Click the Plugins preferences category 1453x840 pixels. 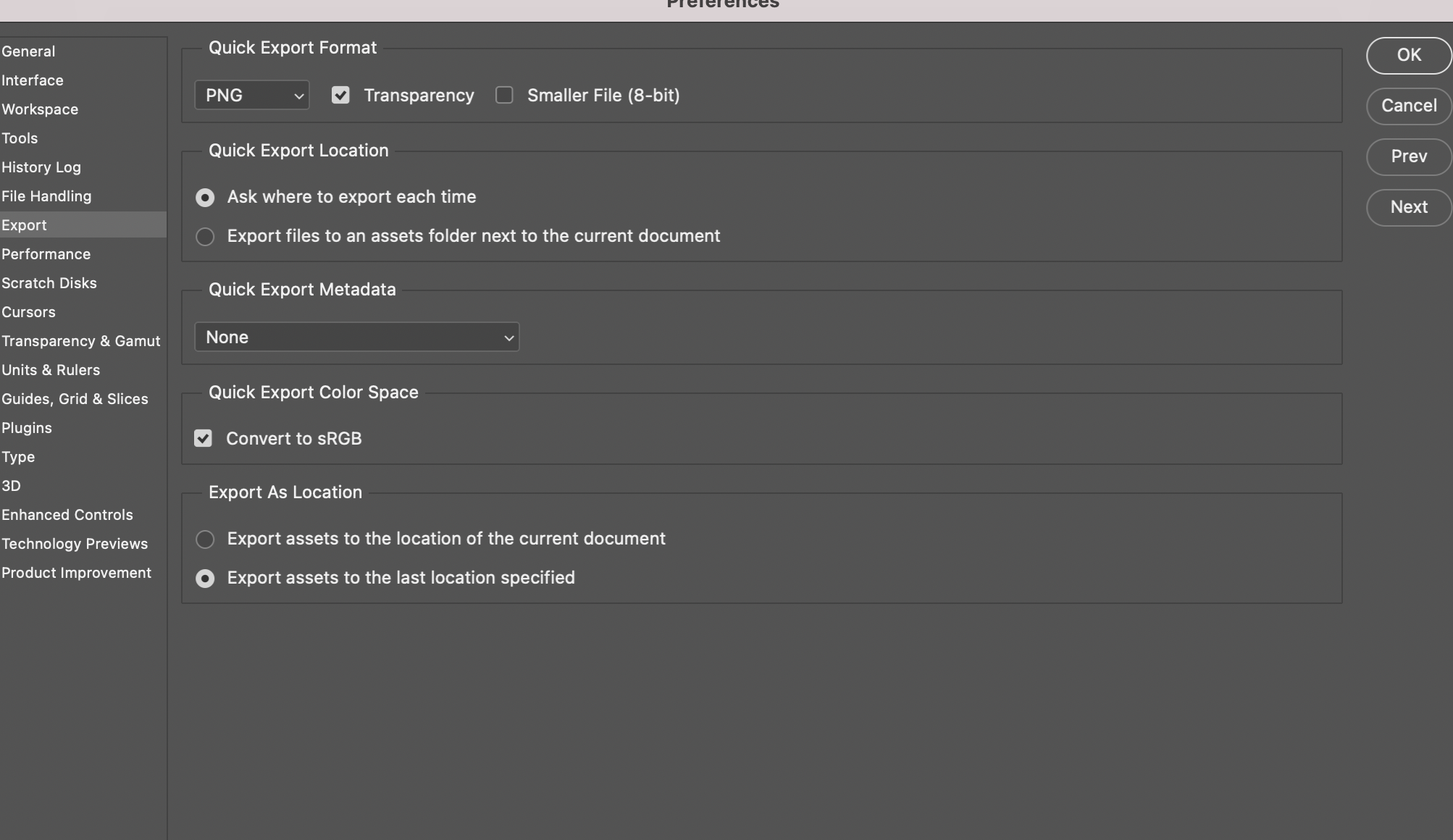point(25,427)
